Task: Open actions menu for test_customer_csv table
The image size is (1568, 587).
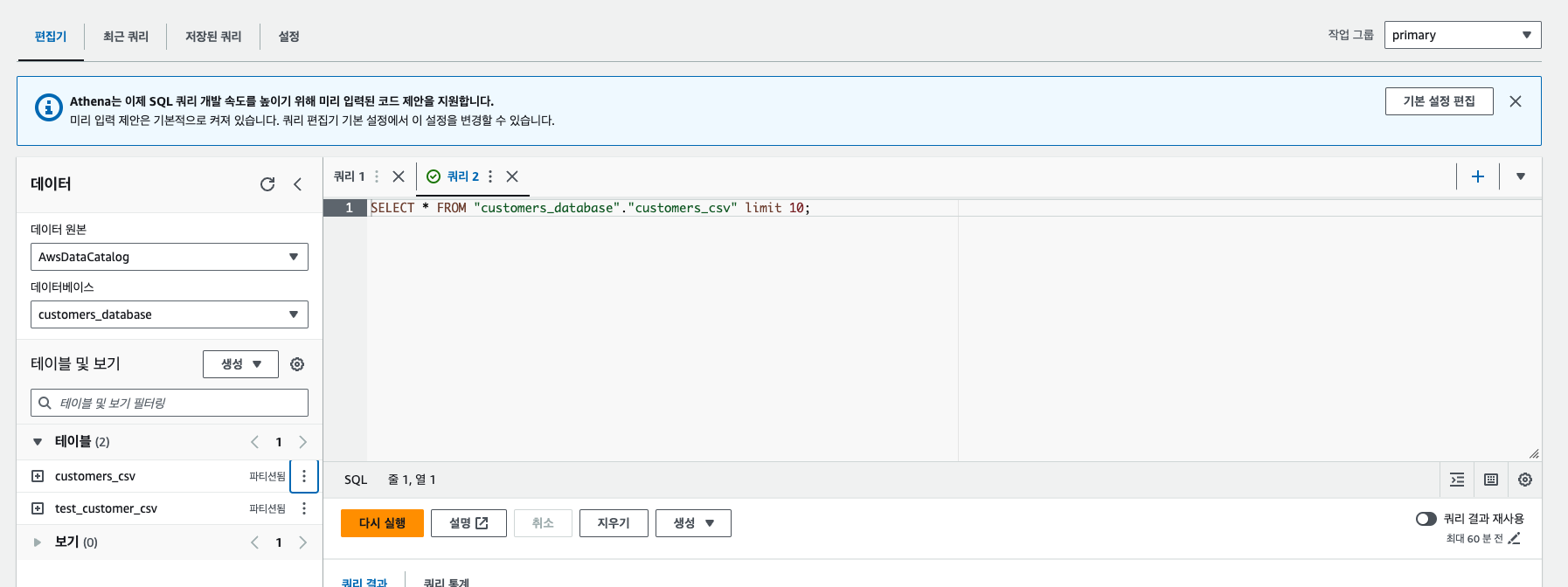Action: click(x=304, y=508)
